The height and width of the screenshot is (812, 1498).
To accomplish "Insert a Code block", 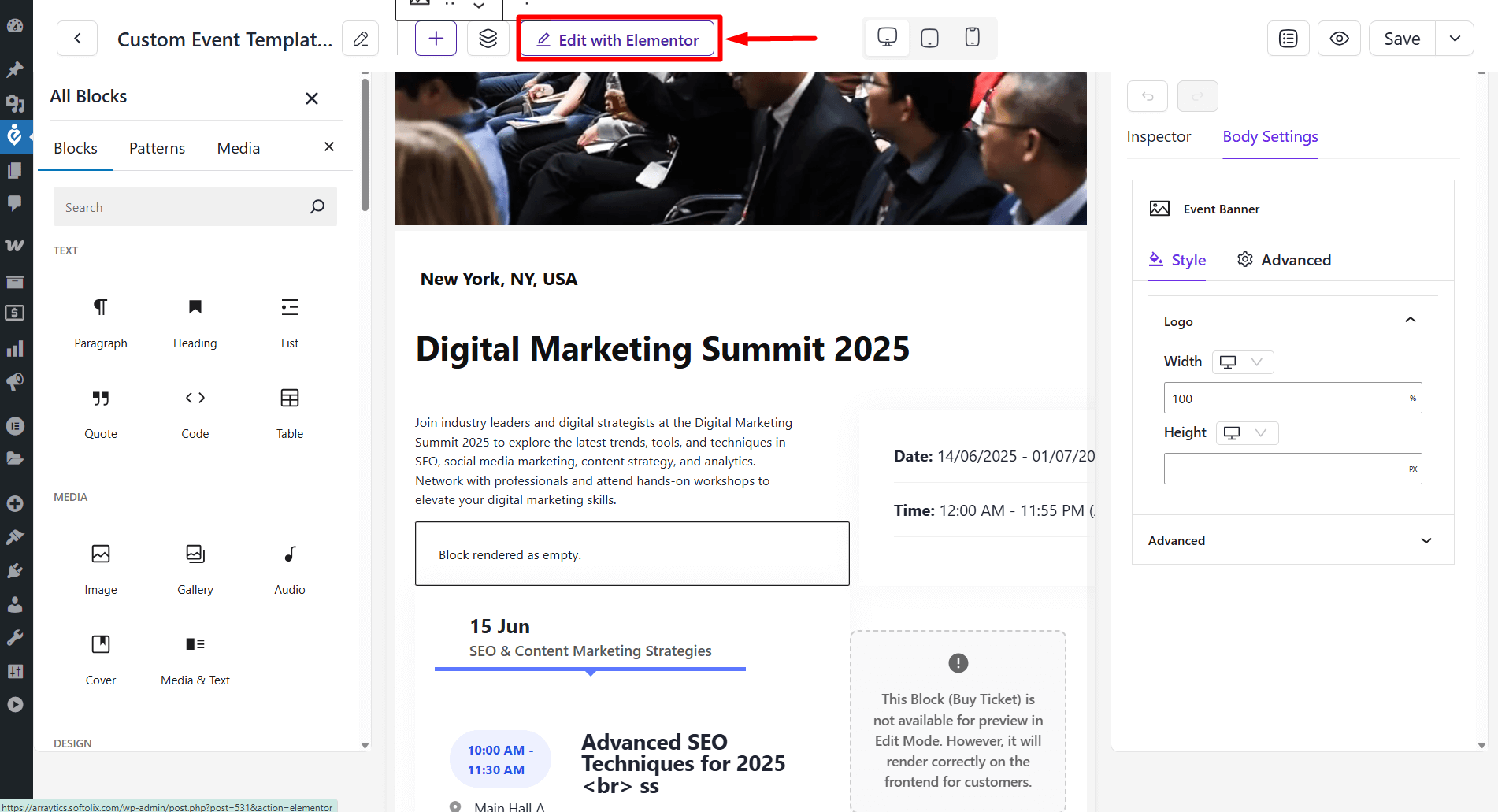I will point(195,413).
